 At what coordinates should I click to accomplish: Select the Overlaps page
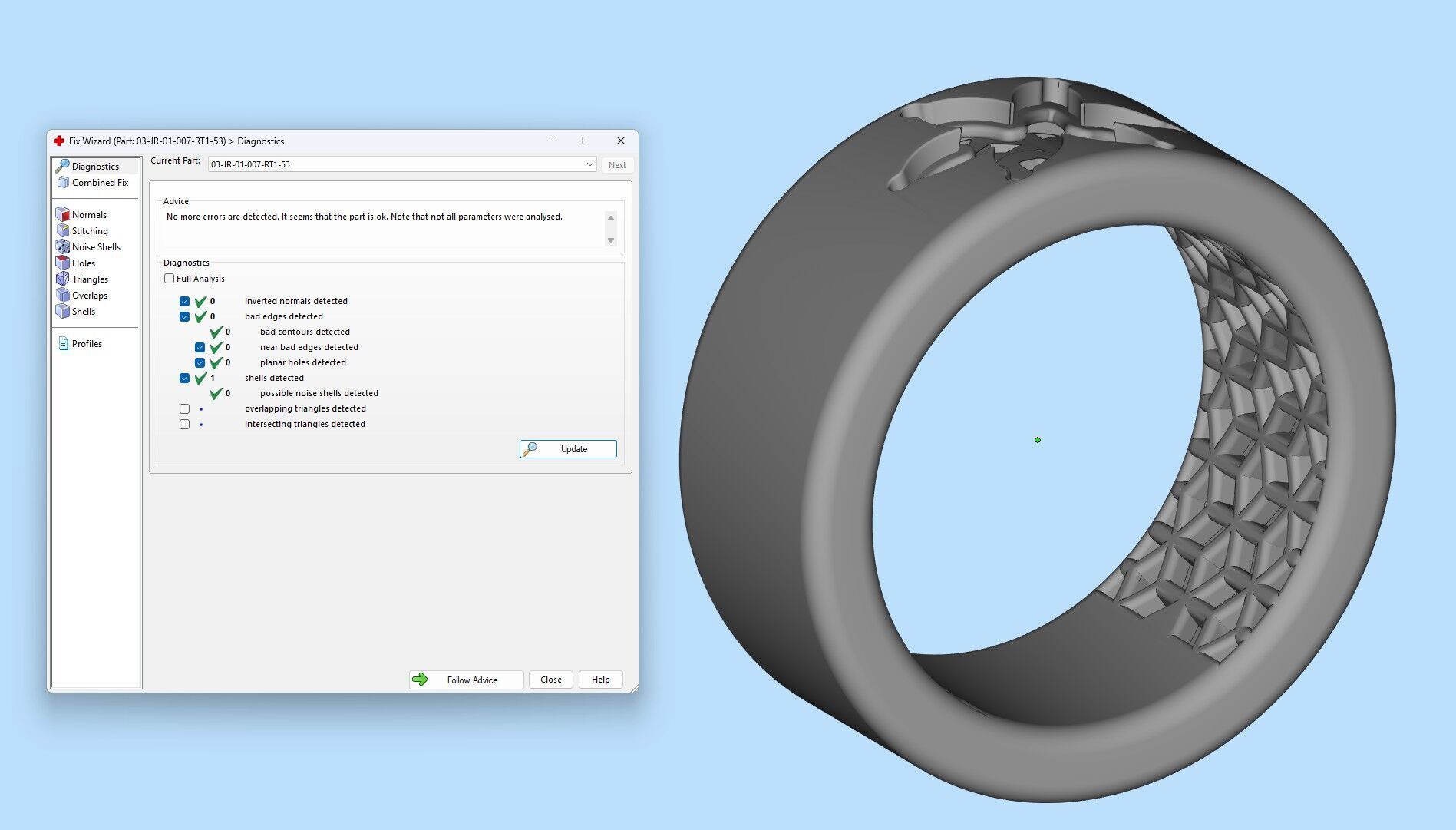tap(90, 296)
